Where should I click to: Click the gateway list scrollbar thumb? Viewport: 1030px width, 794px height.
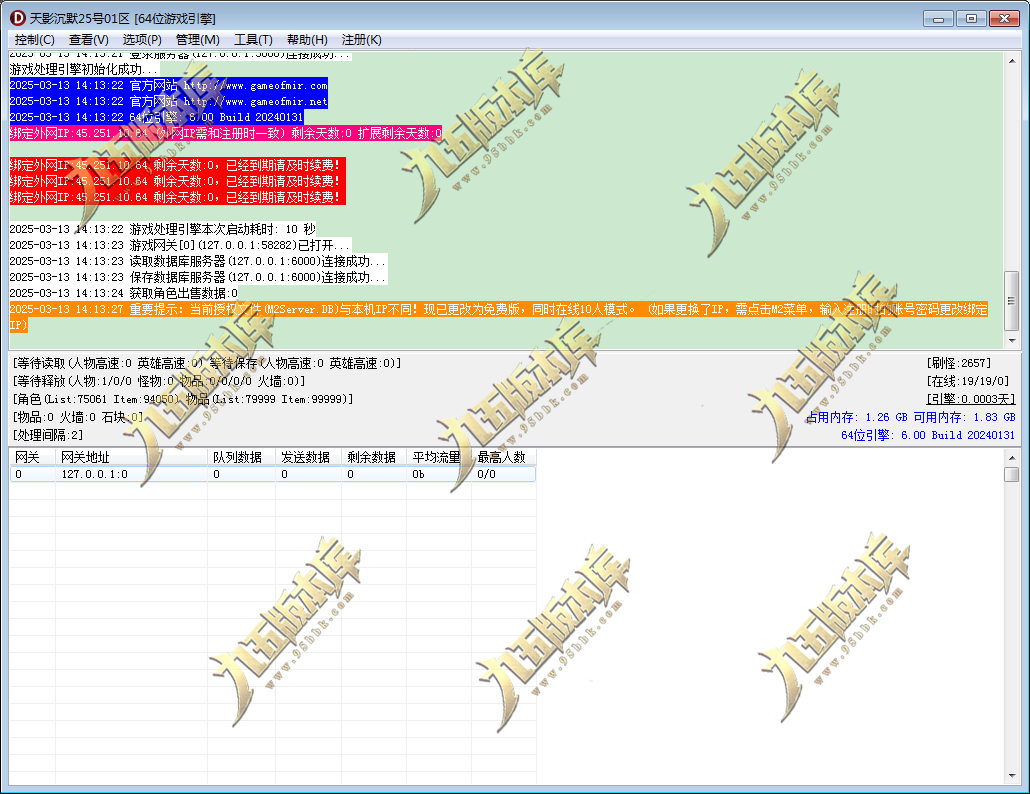(x=1012, y=474)
